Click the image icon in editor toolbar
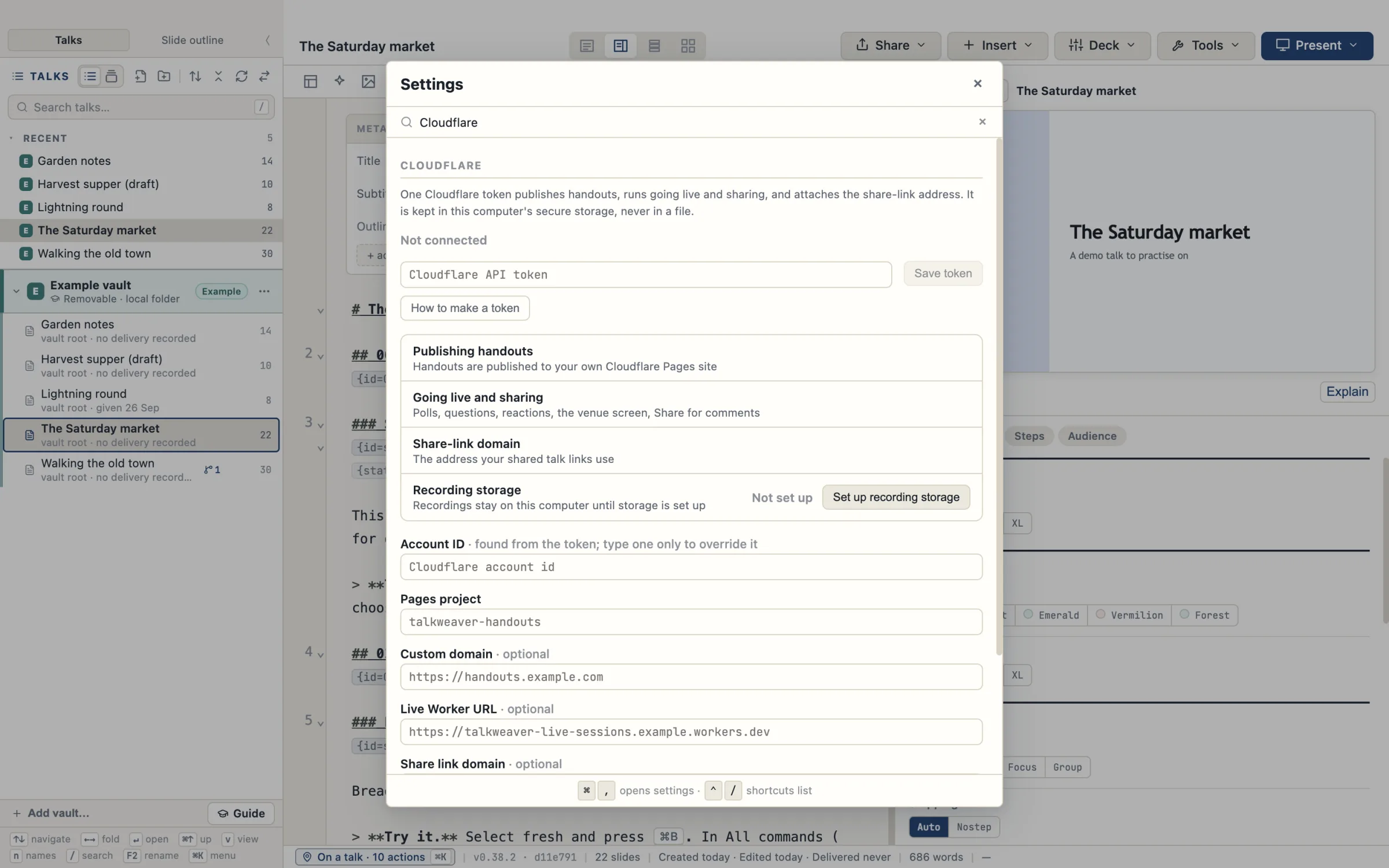Screen dimensions: 1389x868 pos(369,82)
